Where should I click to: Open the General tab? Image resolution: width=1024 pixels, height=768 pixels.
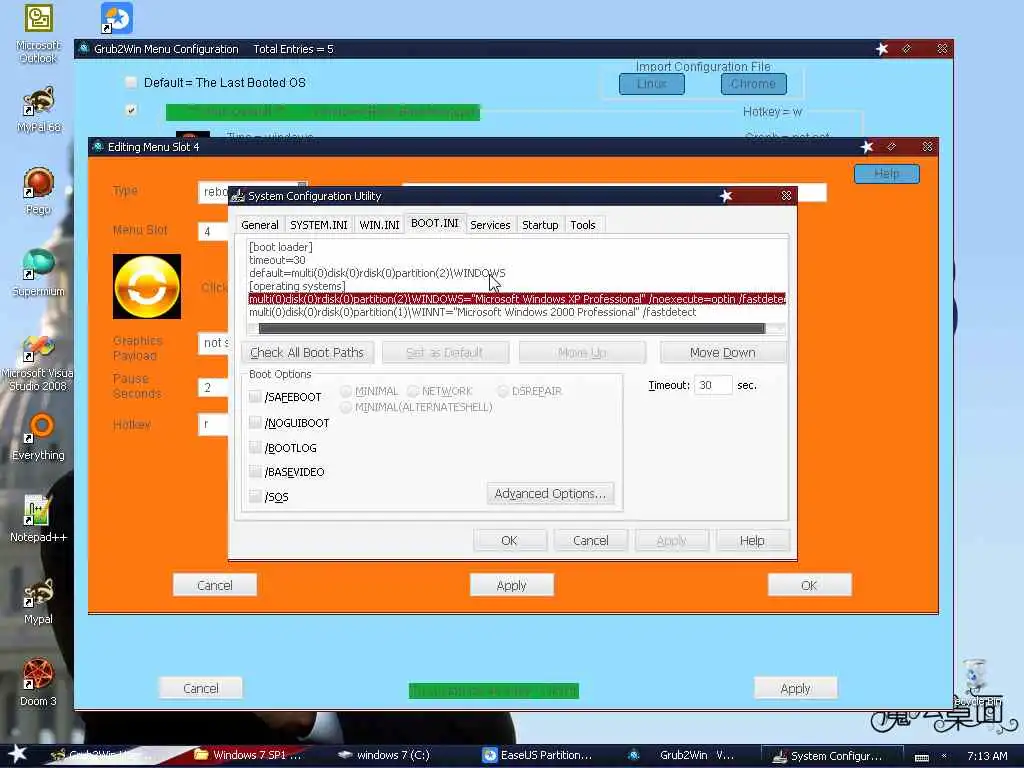[x=259, y=225]
